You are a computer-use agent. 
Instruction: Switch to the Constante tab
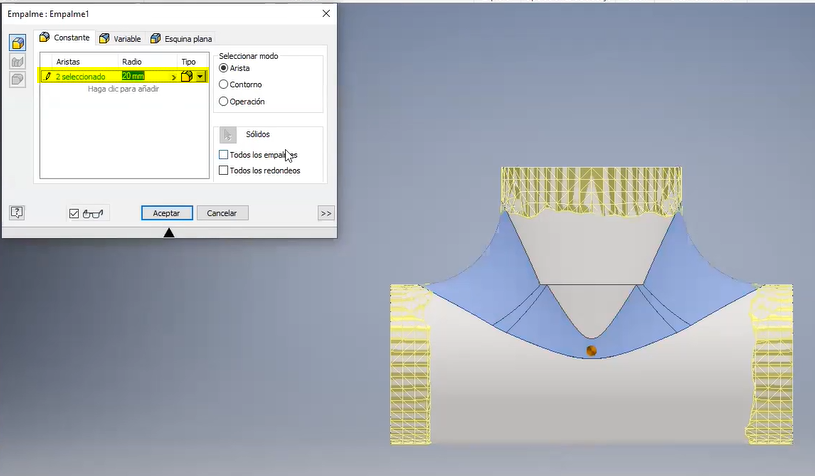point(65,37)
